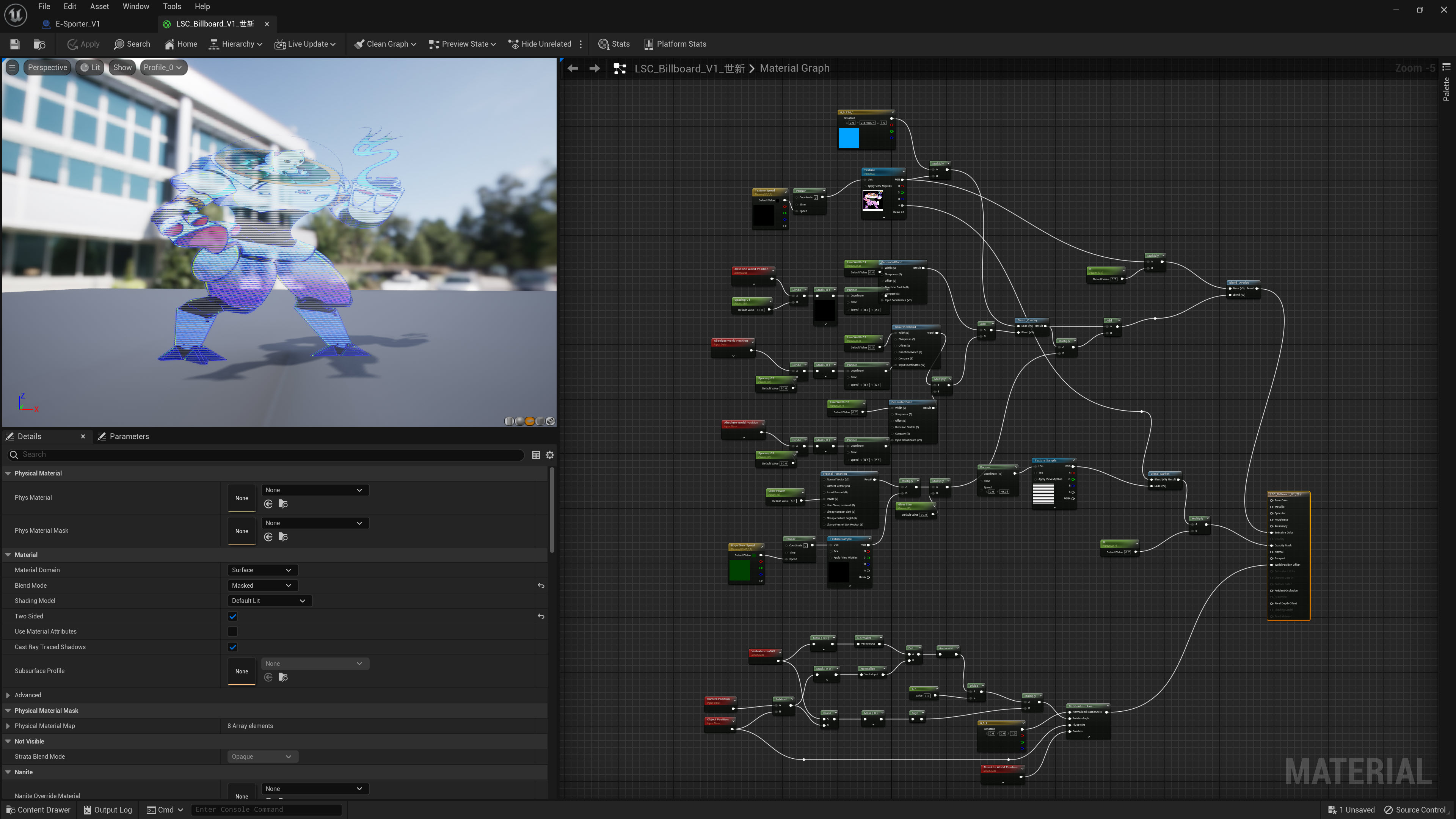Screen dimensions: 1456x819
Task: Click the Details search field
Action: click(x=266, y=455)
